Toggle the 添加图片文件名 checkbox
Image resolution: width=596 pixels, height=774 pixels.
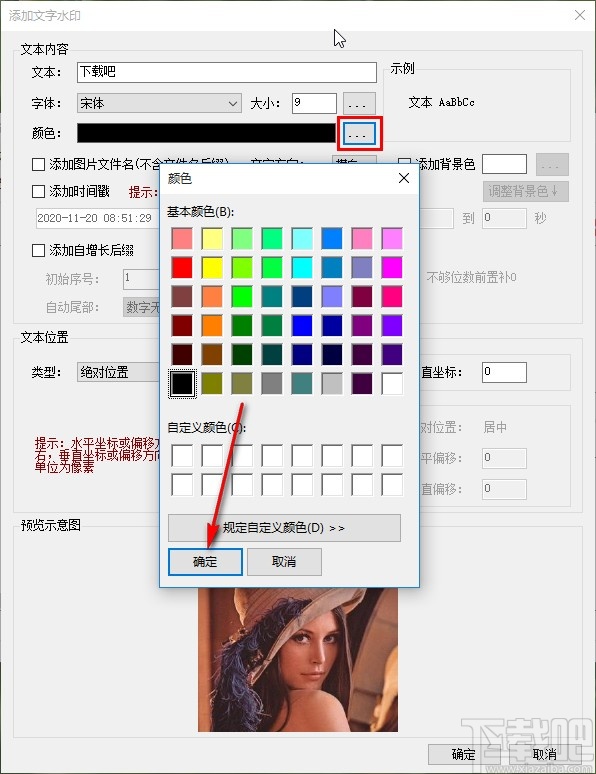39,164
